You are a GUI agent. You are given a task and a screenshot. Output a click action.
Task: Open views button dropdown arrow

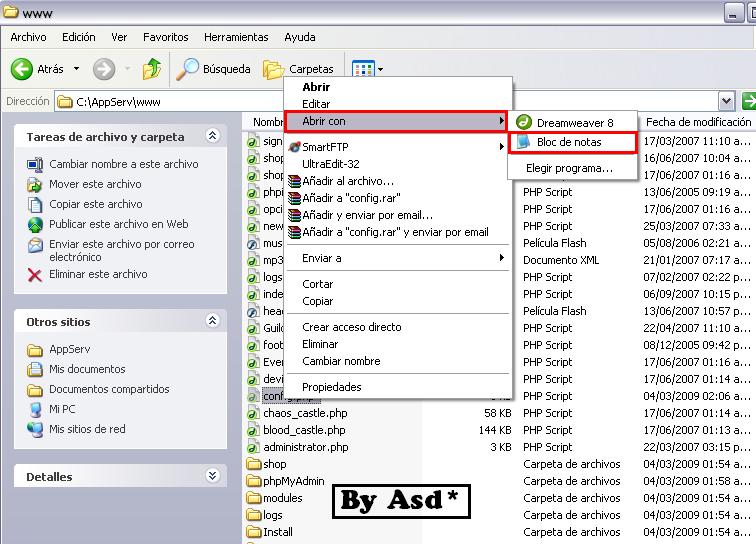coord(380,69)
